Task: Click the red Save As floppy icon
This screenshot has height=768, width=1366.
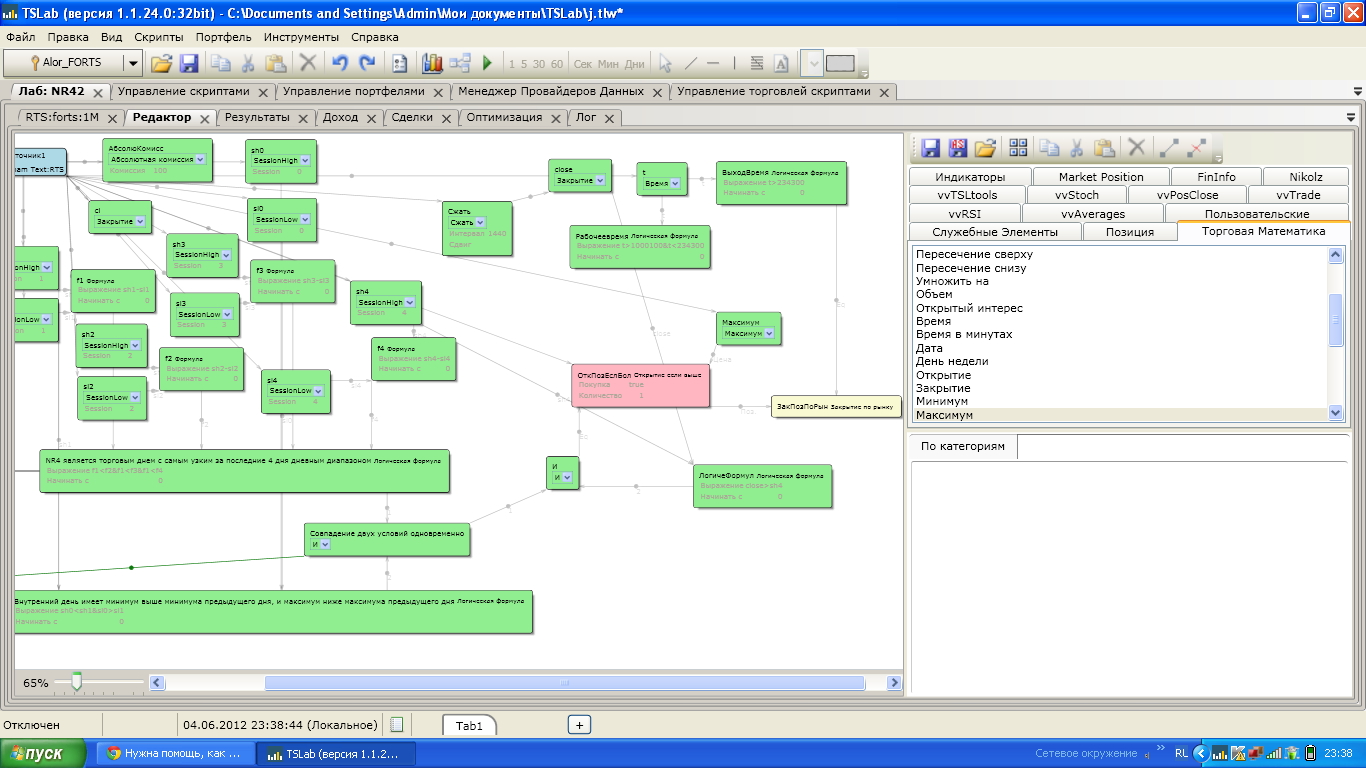Action: click(958, 147)
